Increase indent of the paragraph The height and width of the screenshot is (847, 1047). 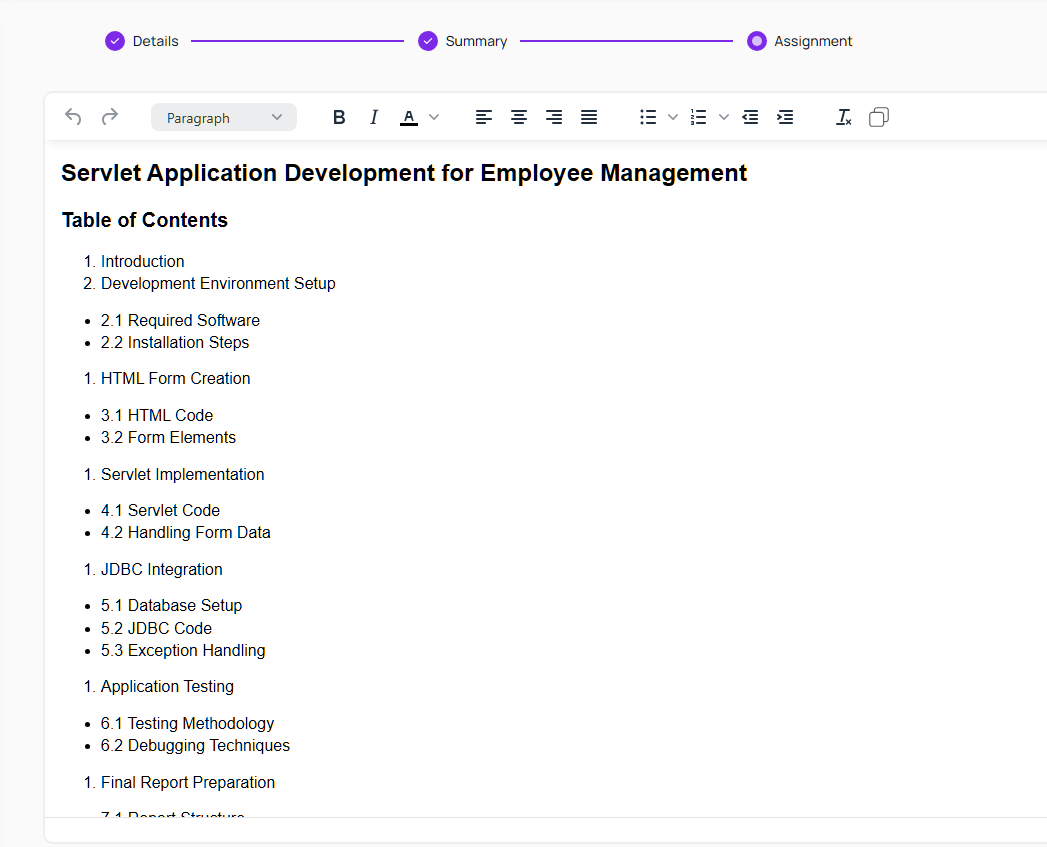[x=785, y=117]
